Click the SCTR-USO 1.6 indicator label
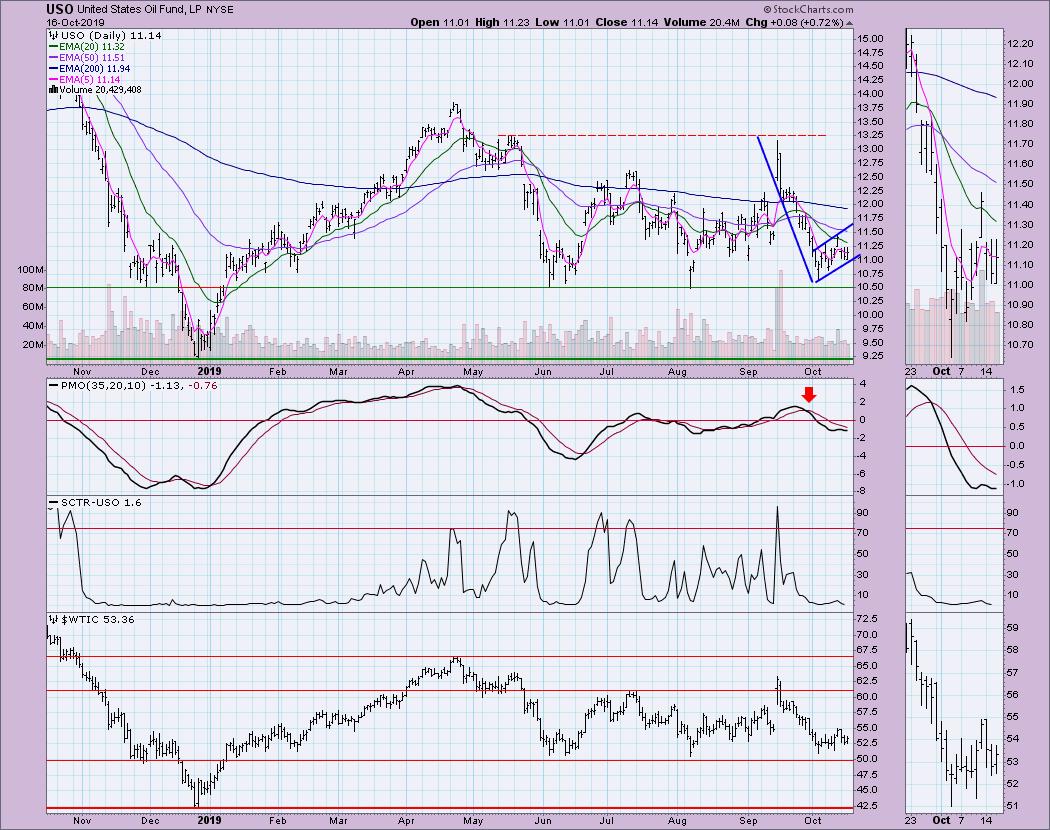Viewport: 1050px width, 830px height. tap(101, 502)
